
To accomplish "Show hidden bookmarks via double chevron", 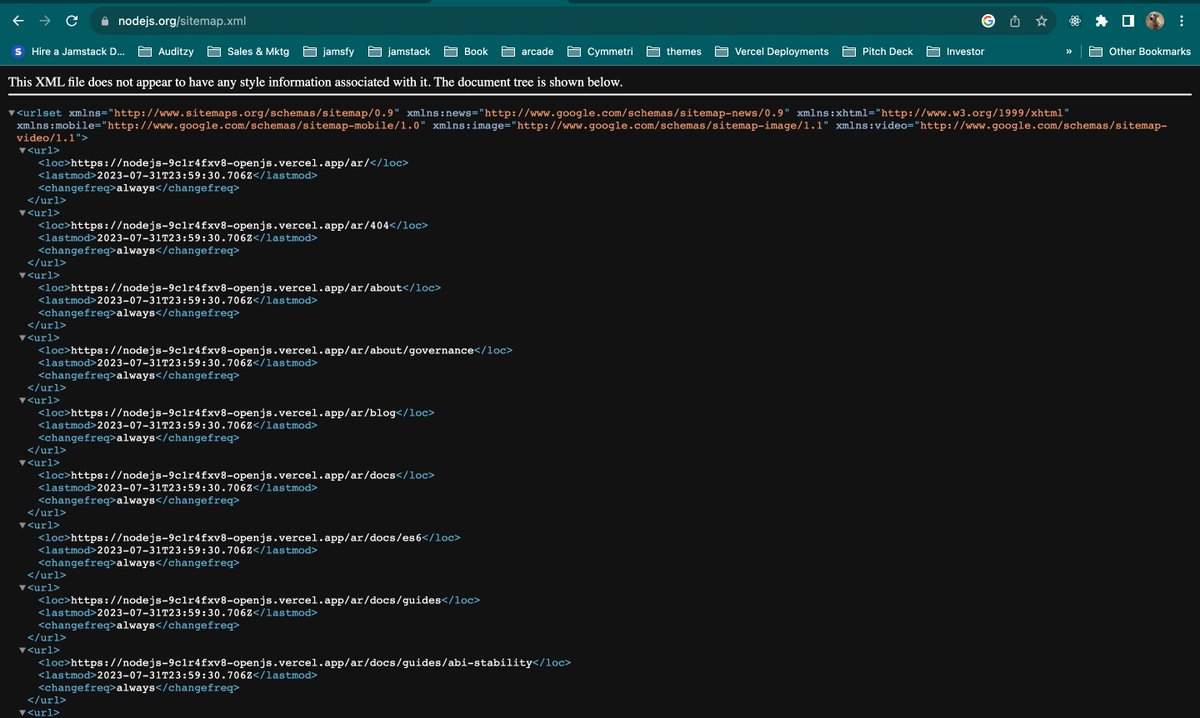I will (x=1069, y=51).
